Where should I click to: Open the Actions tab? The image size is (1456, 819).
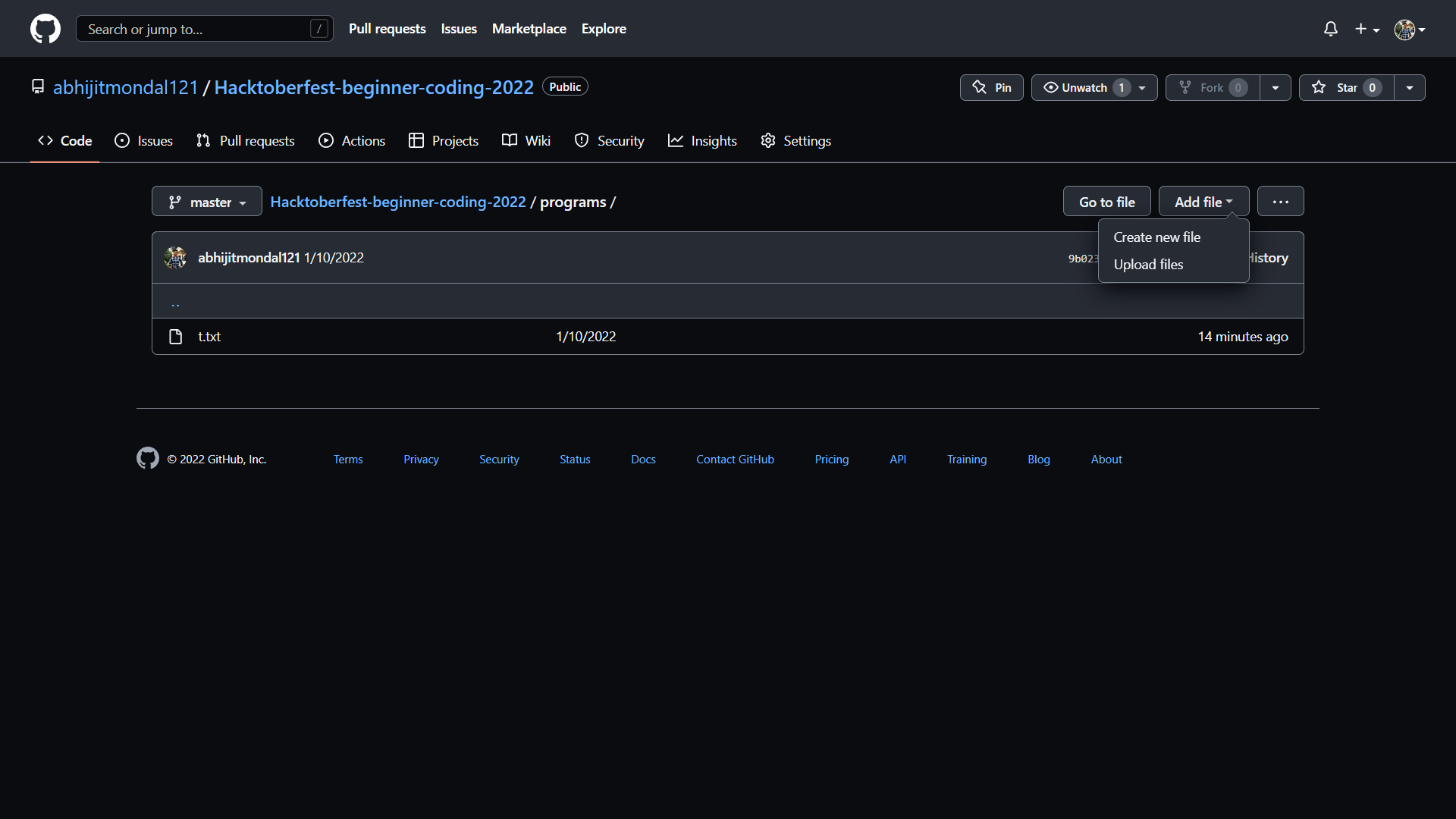(352, 140)
